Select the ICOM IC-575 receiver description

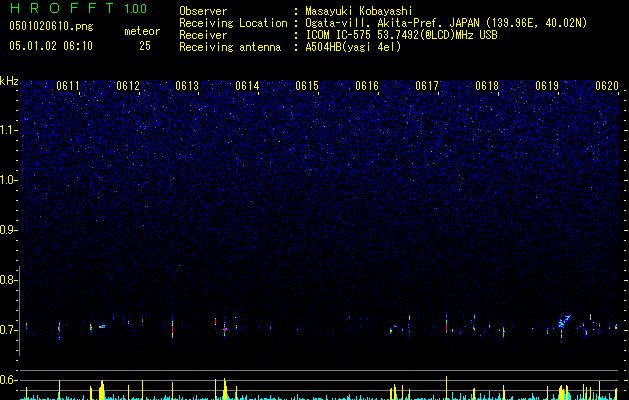coord(402,35)
